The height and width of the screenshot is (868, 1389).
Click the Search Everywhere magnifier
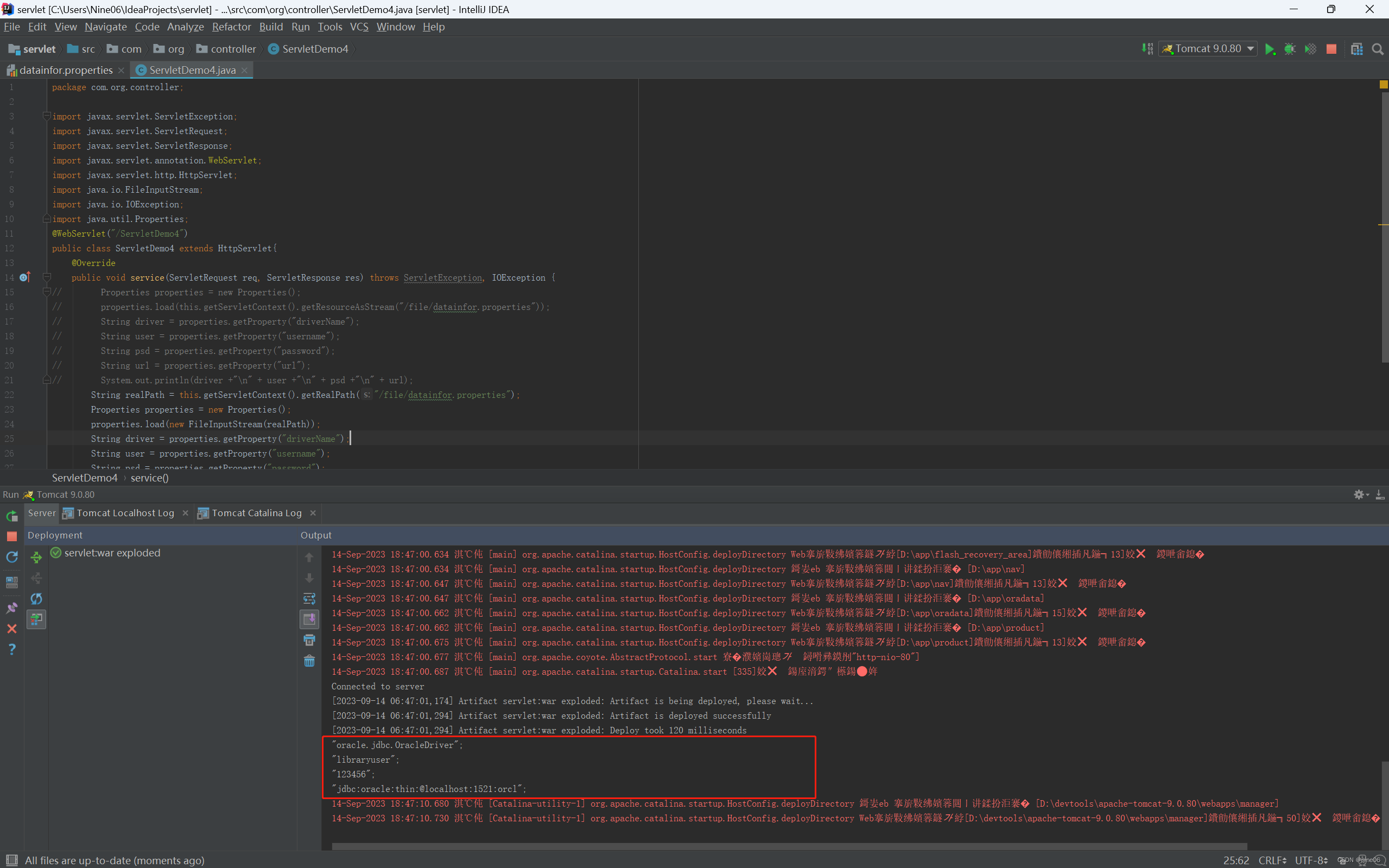point(1378,49)
